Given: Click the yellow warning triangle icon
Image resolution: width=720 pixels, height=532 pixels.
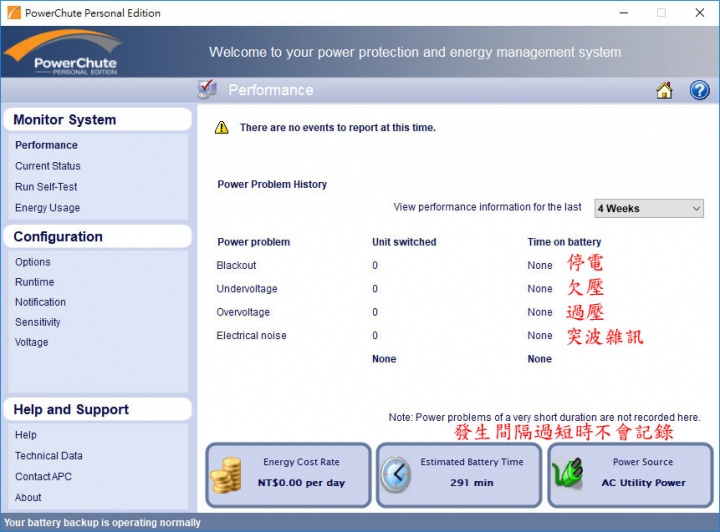Looking at the screenshot, I should pos(222,128).
